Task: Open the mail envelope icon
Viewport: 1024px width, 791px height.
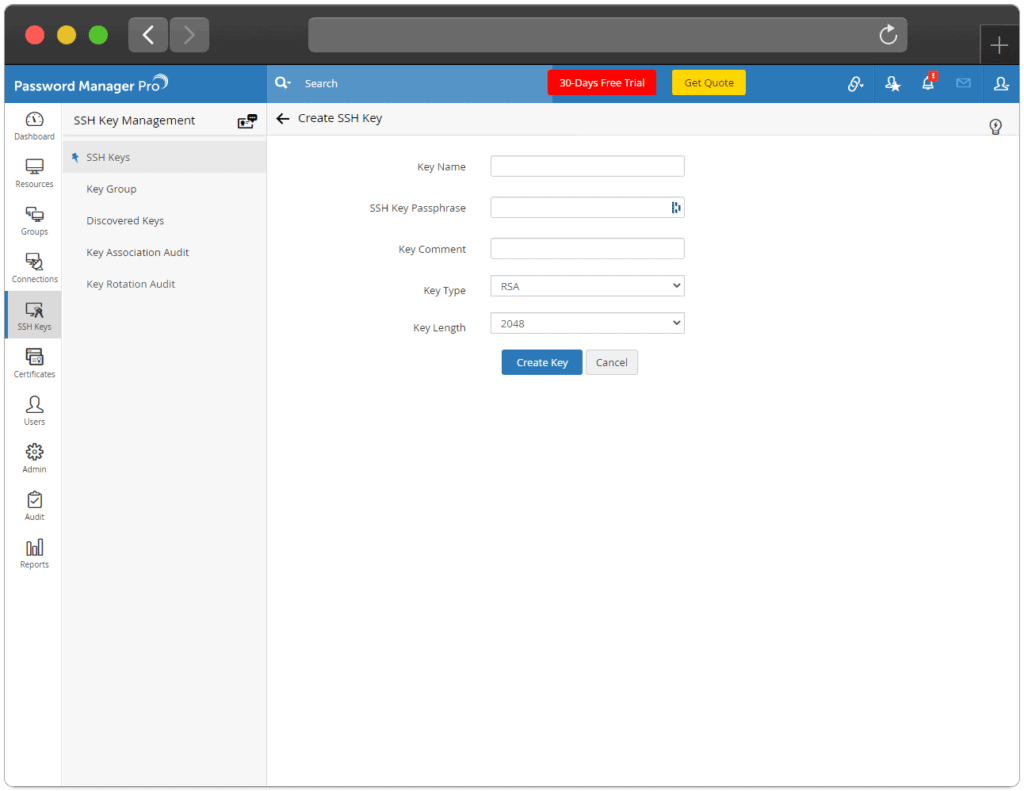Action: 963,83
